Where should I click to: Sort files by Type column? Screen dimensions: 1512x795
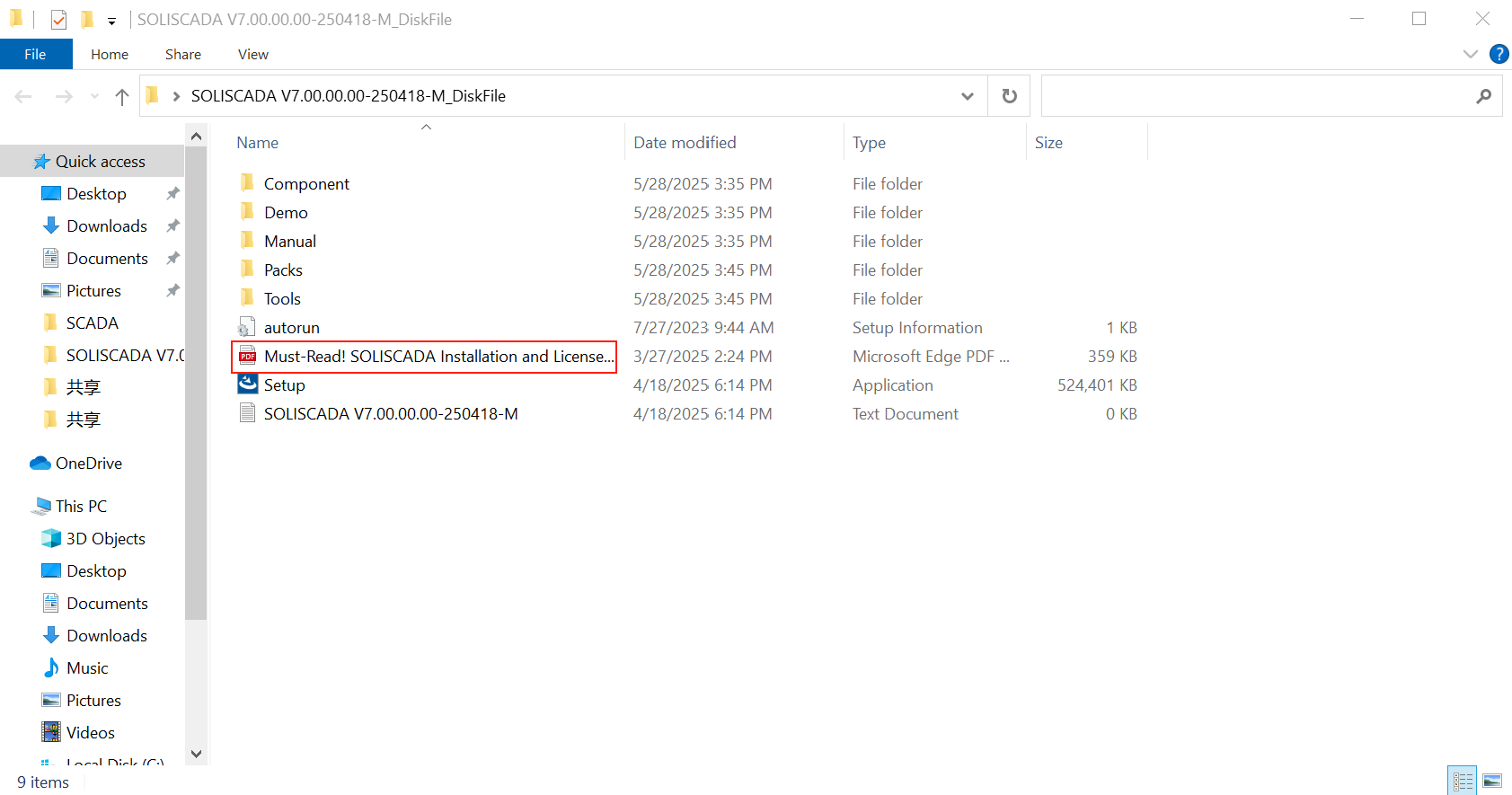tap(869, 143)
